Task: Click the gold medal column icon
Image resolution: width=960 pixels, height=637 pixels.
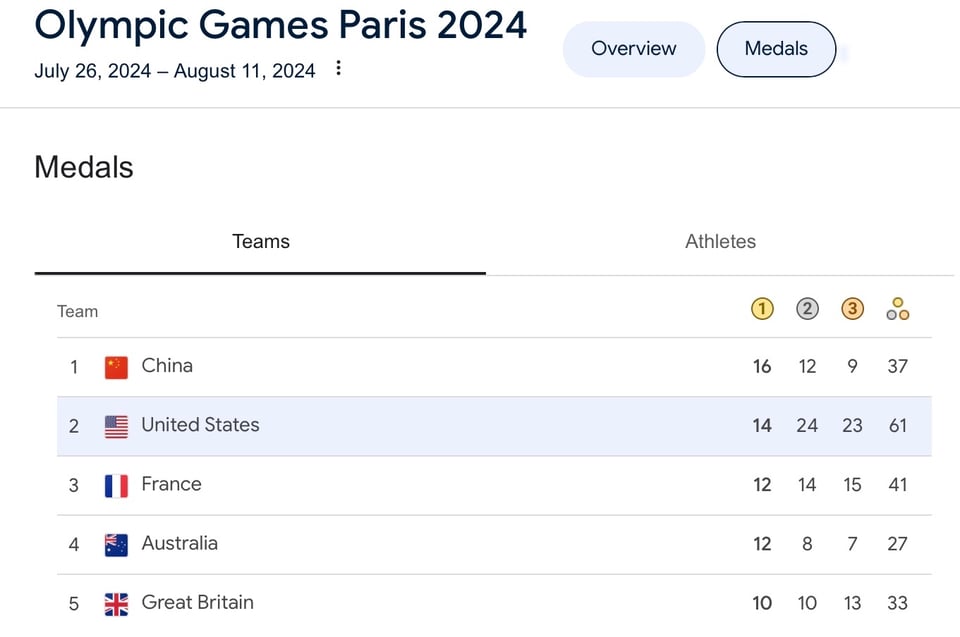Action: [762, 309]
